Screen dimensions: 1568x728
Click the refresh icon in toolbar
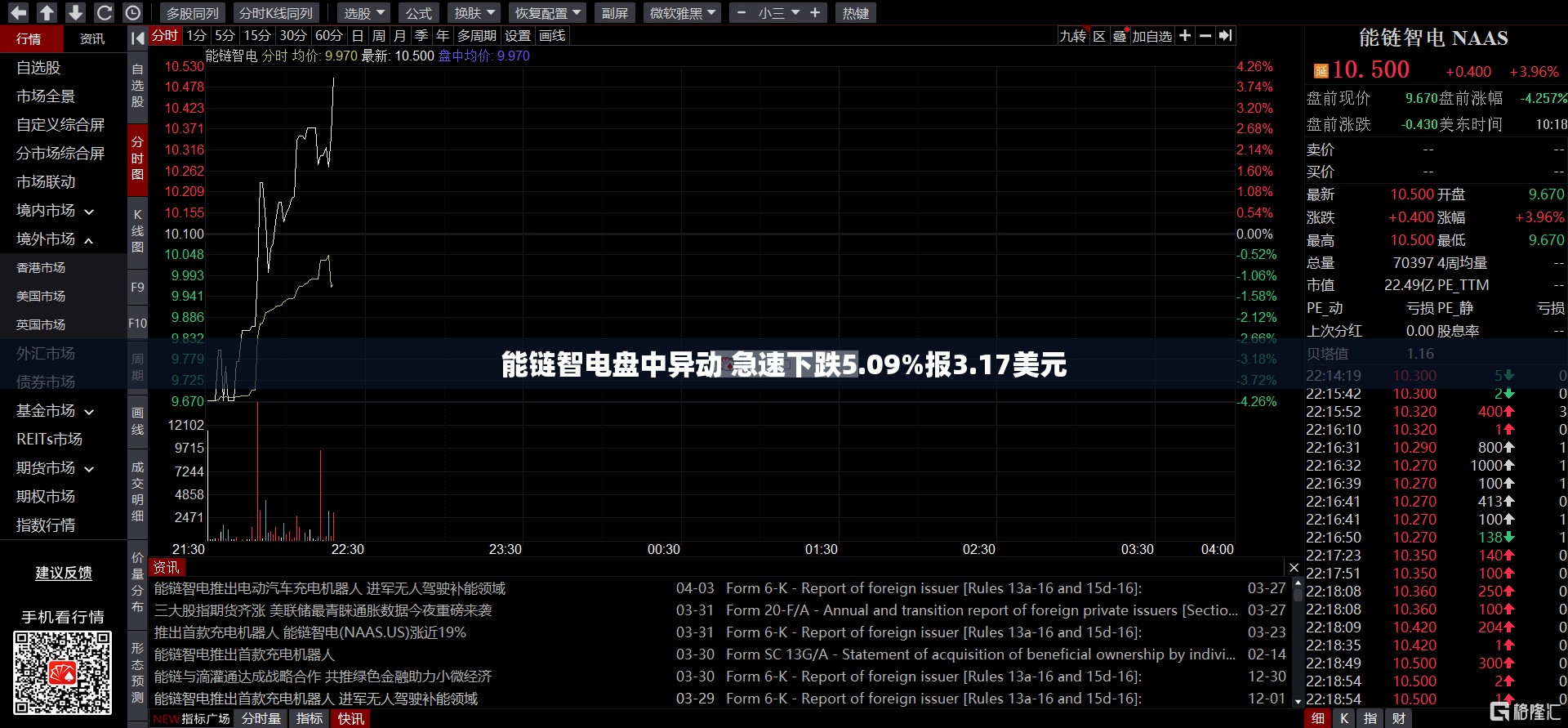(104, 13)
